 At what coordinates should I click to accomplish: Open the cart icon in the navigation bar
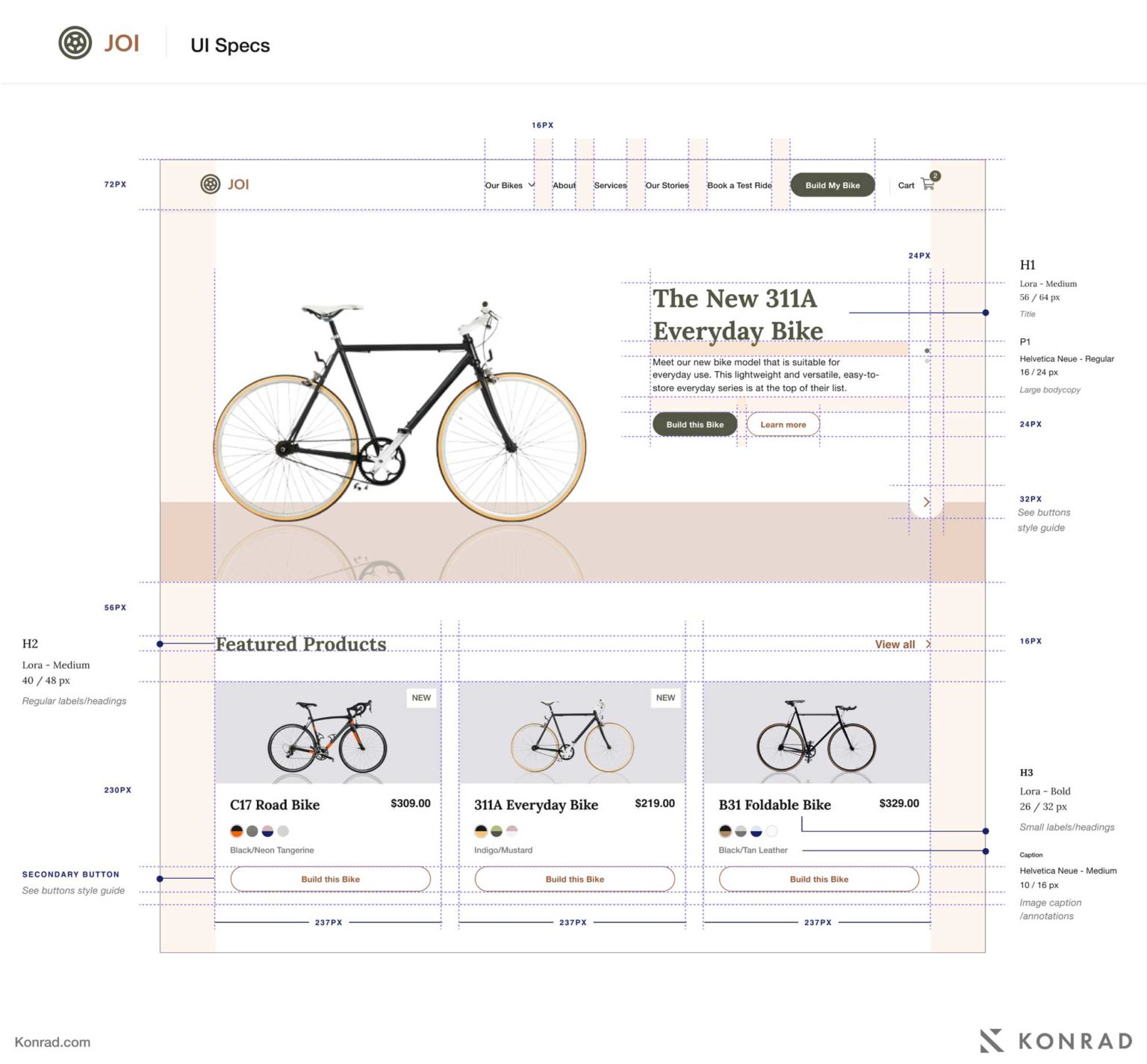(927, 184)
